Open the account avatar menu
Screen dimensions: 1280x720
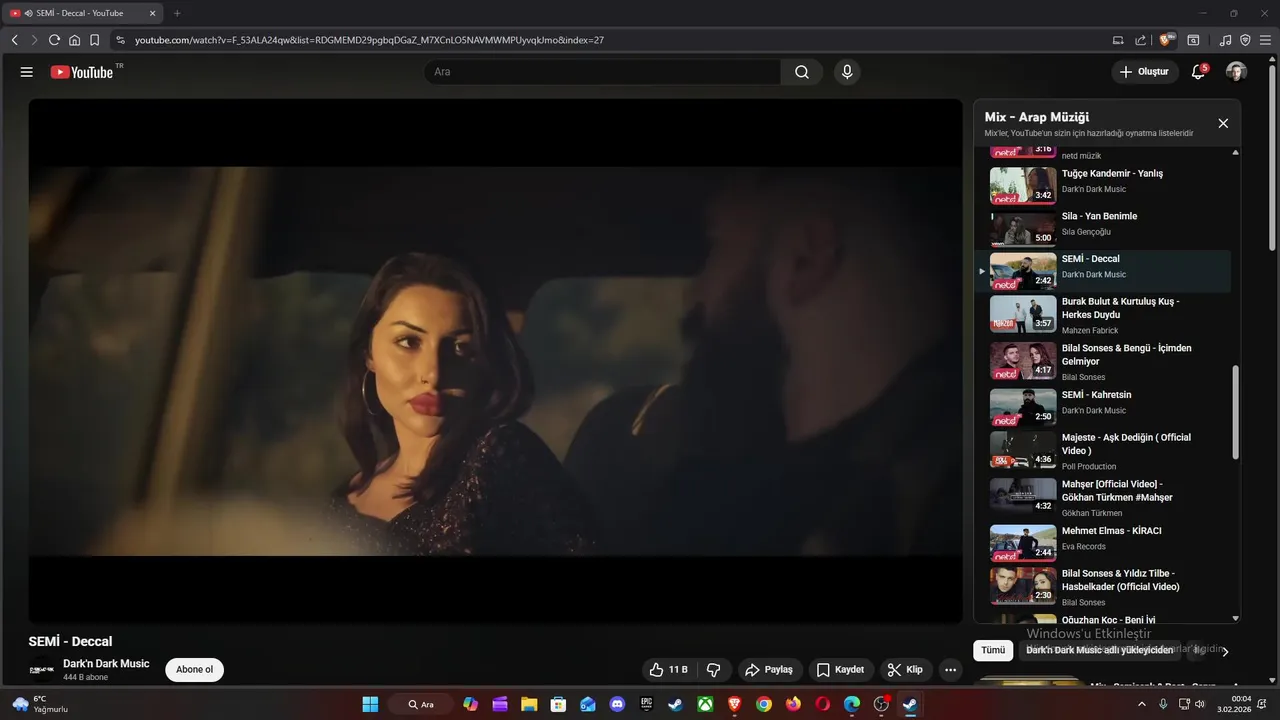(x=1236, y=72)
